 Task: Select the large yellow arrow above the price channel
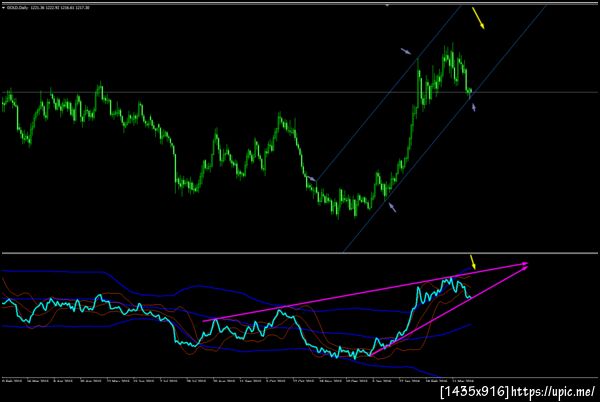click(x=478, y=18)
